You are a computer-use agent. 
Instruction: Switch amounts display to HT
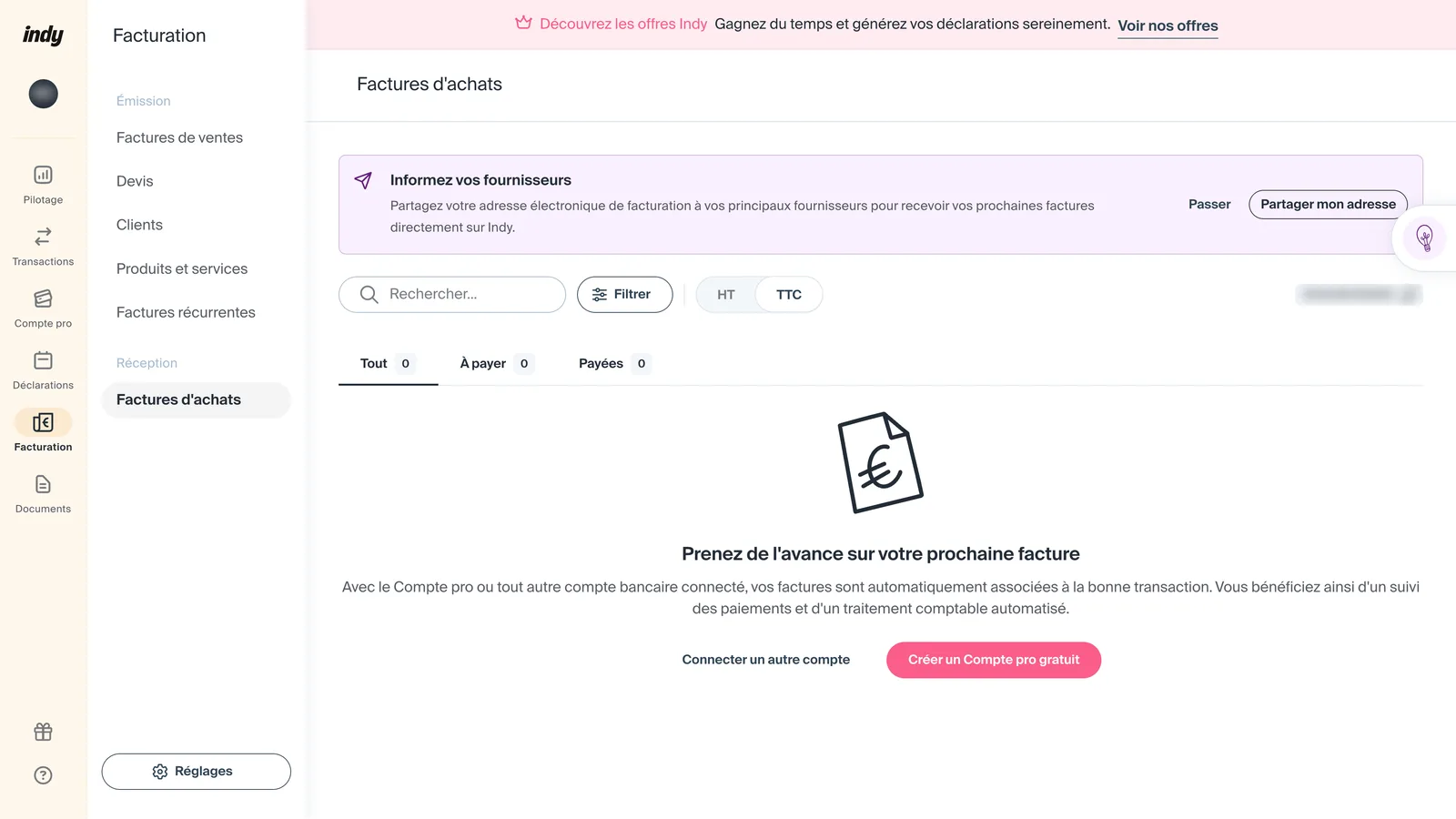click(726, 295)
